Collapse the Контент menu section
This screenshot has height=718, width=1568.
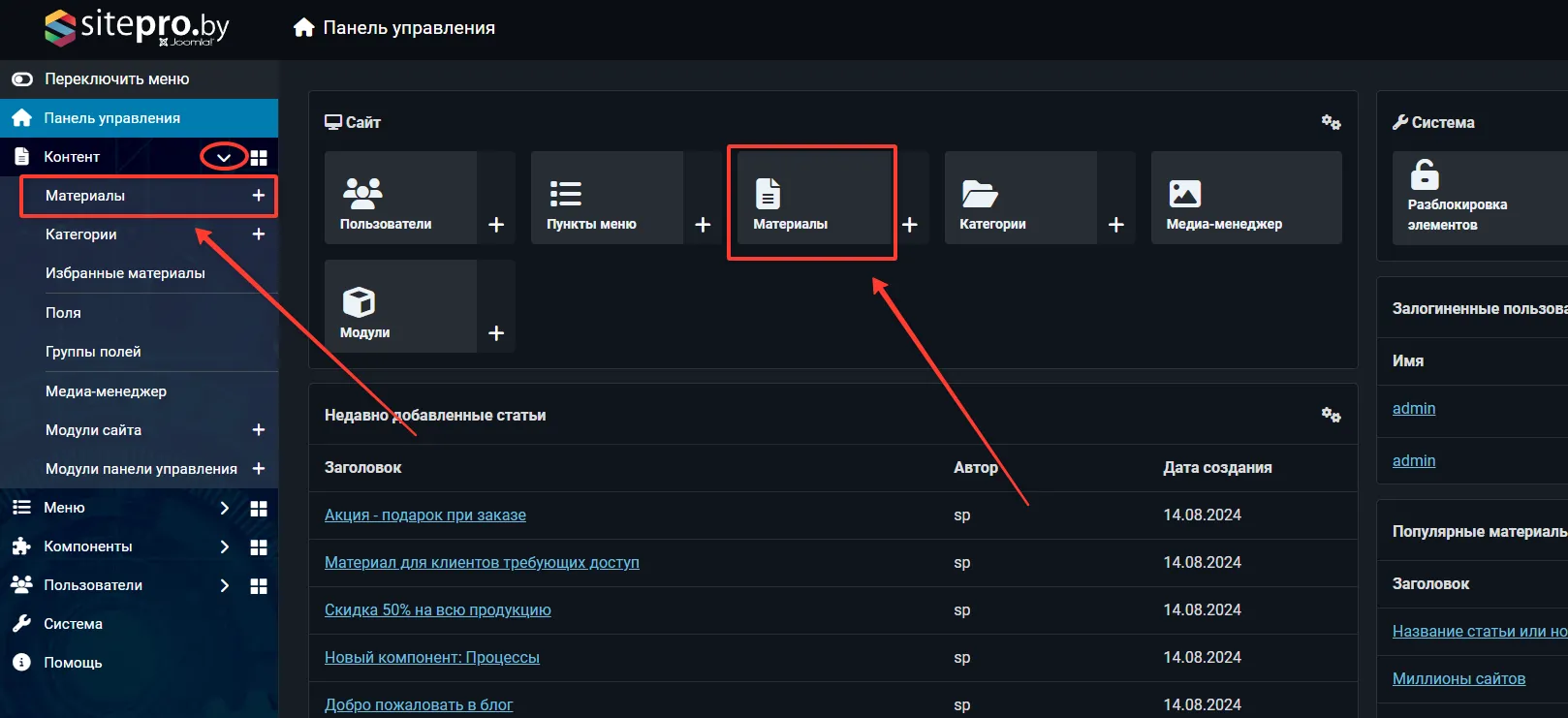coord(224,157)
